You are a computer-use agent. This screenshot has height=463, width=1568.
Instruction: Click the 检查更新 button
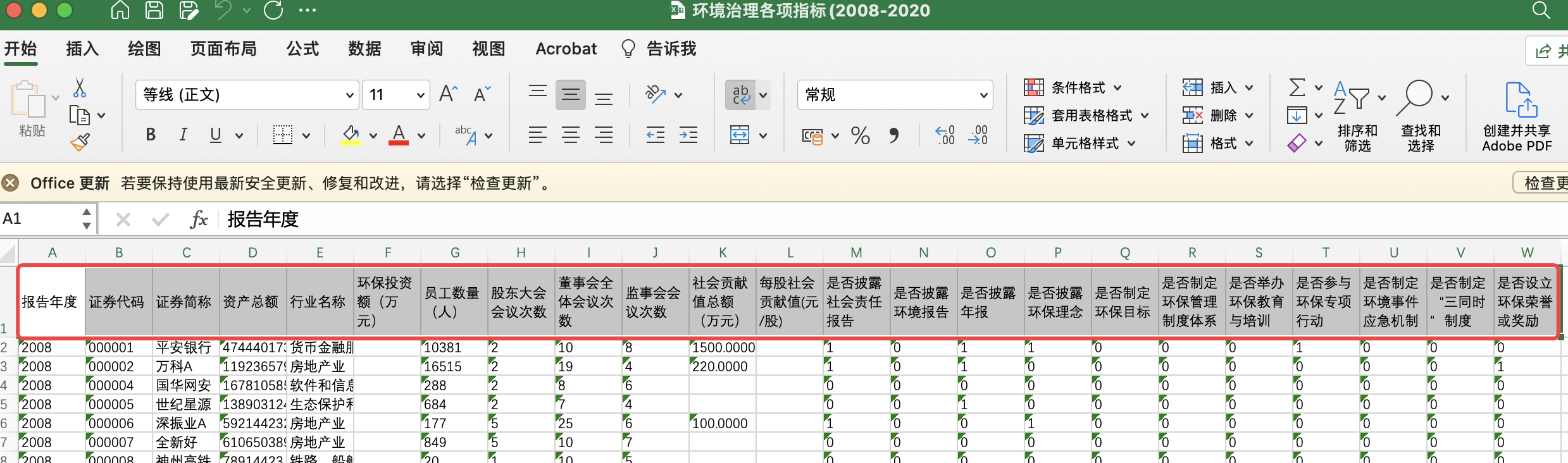[1542, 183]
